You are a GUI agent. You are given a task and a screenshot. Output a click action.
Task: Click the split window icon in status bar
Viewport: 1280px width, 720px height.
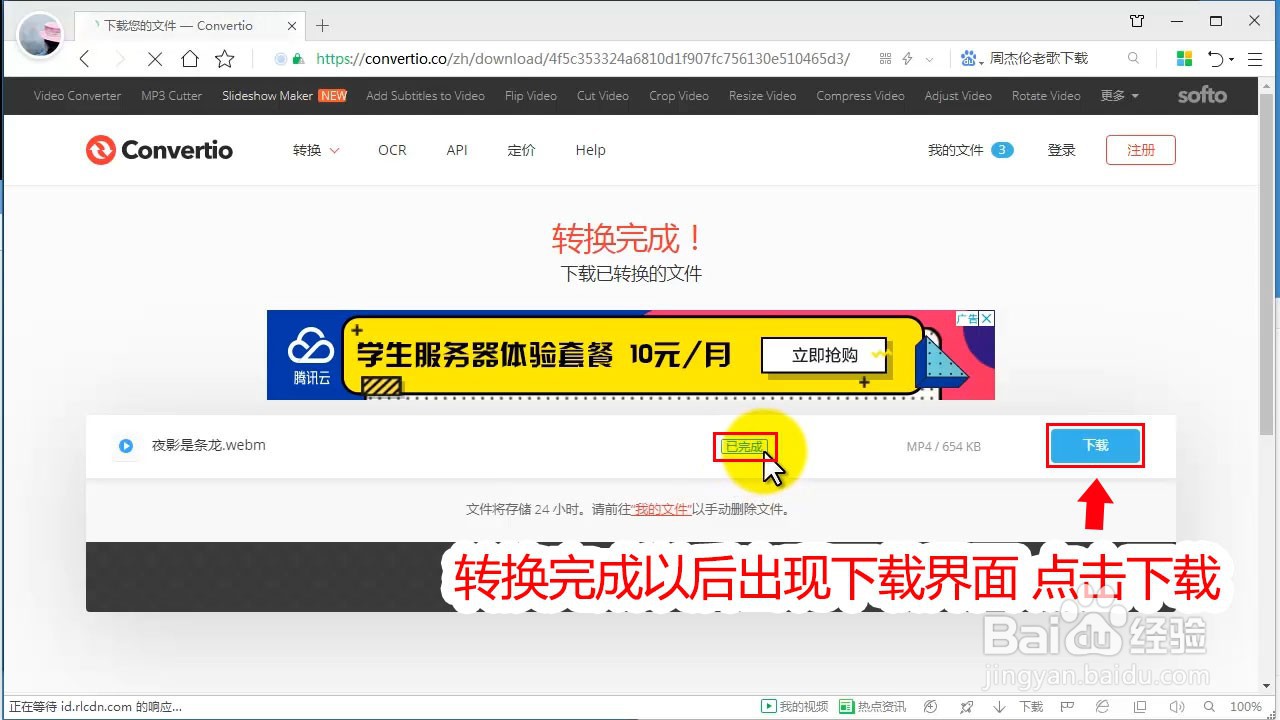(1141, 706)
